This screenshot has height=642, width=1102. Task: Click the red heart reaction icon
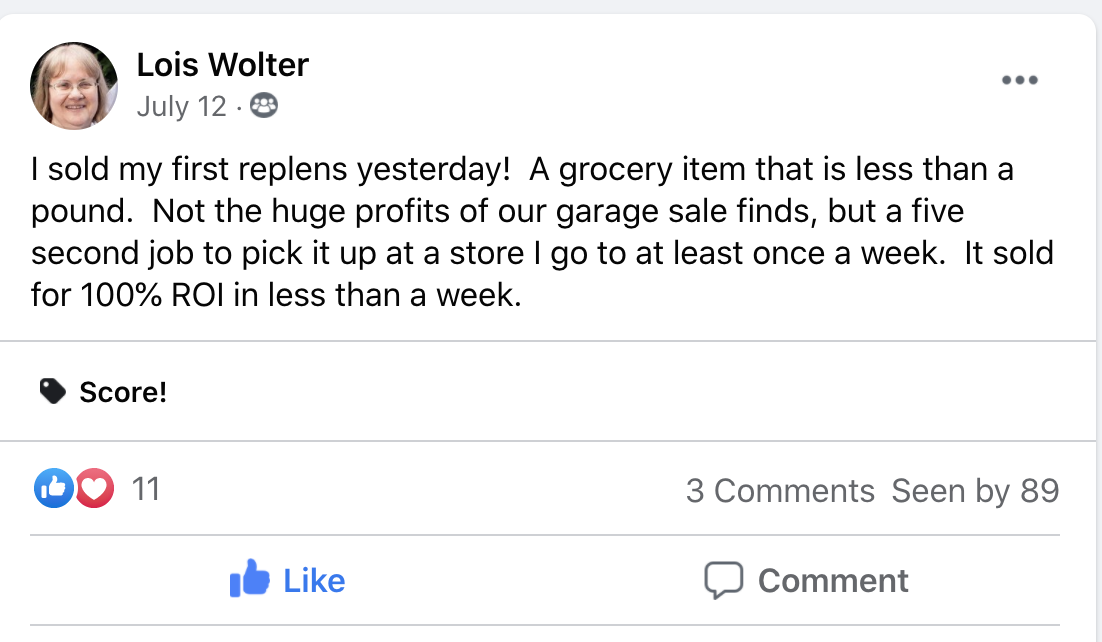tap(95, 489)
